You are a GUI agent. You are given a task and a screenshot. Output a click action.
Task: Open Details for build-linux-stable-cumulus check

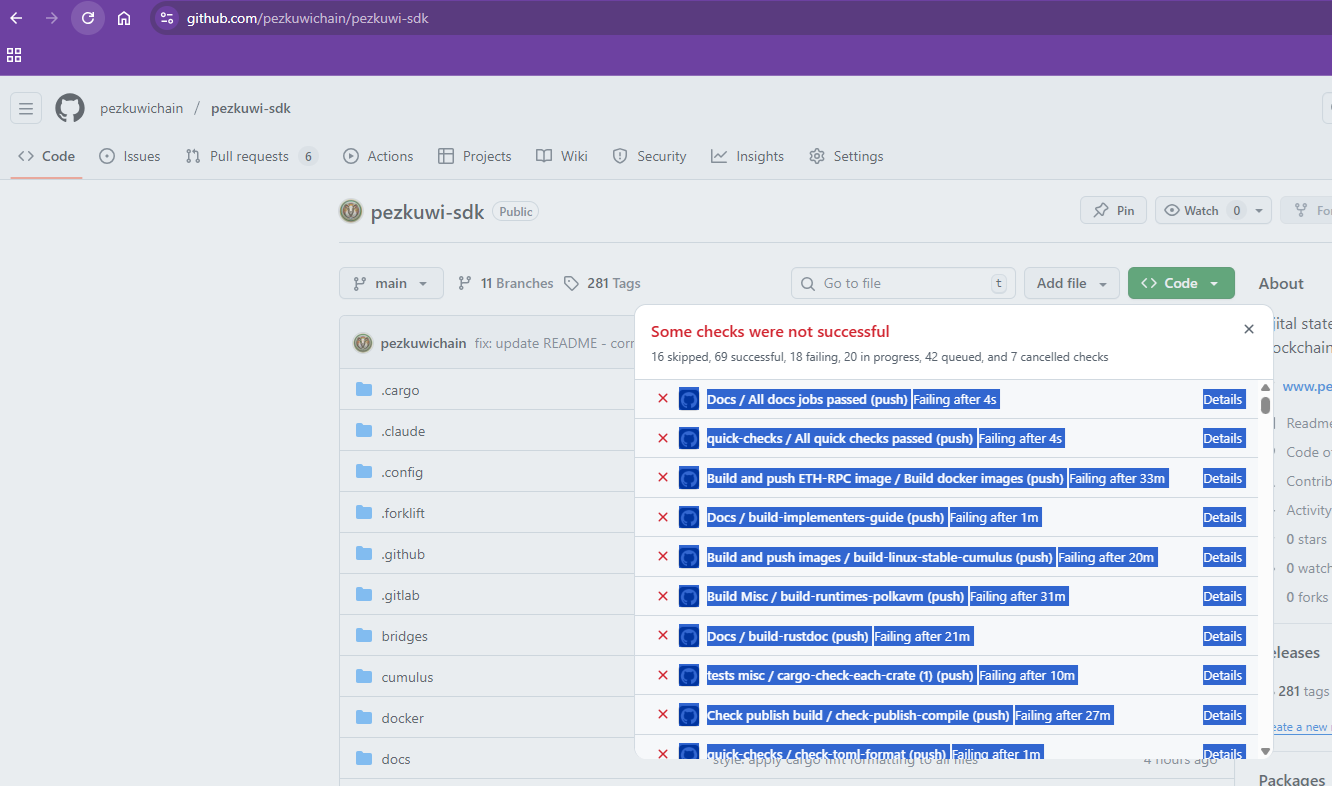click(1223, 557)
